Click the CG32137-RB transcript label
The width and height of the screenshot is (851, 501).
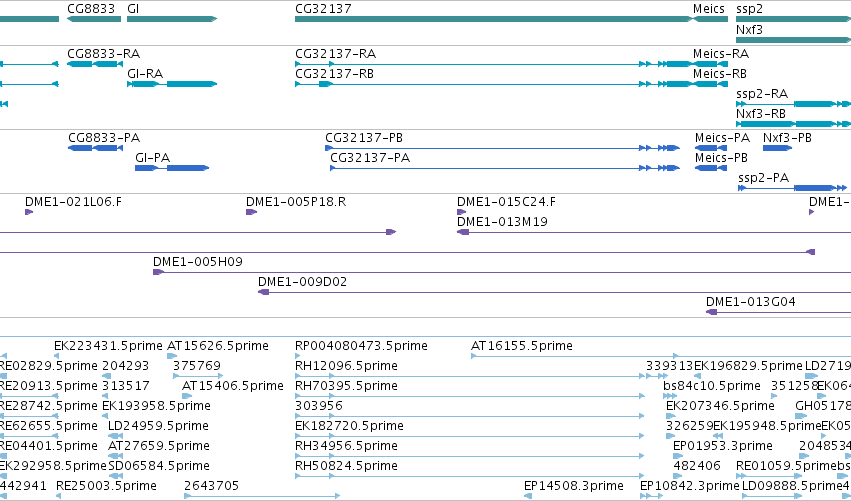click(334, 74)
